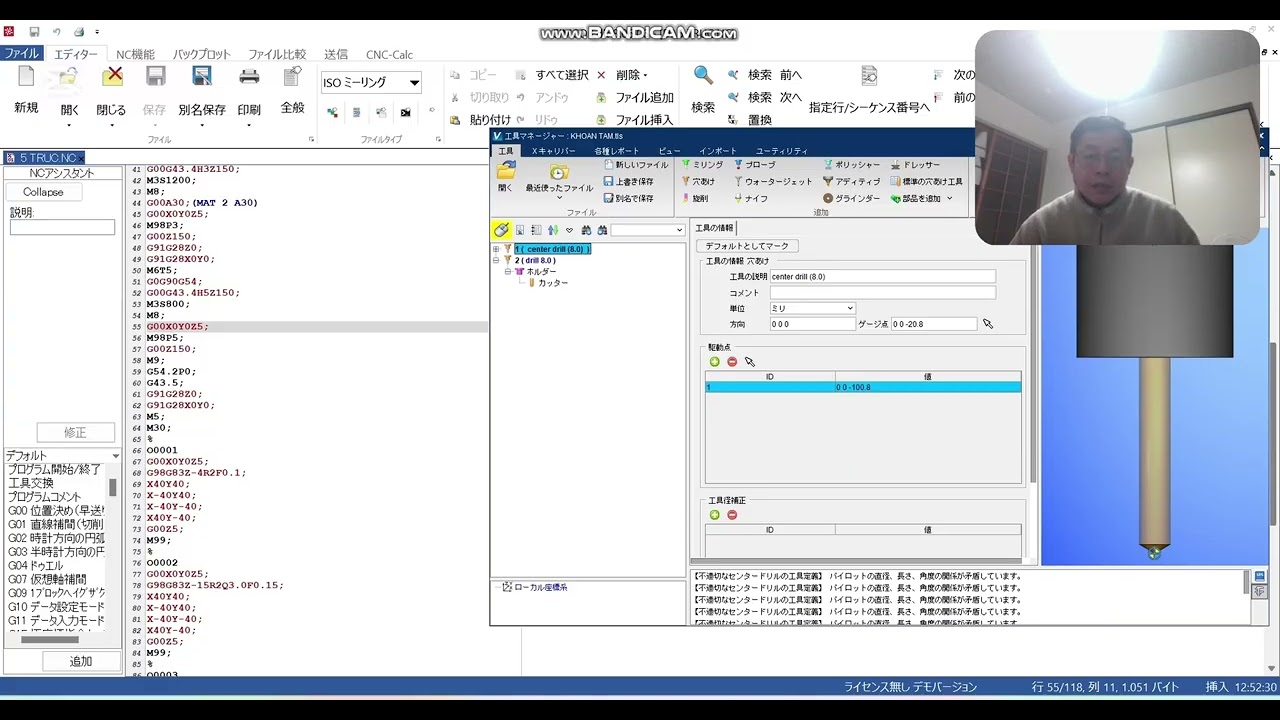Image resolution: width=1280 pixels, height=720 pixels.
Task: Click the red remove icon under 駆動点
Action: click(732, 362)
